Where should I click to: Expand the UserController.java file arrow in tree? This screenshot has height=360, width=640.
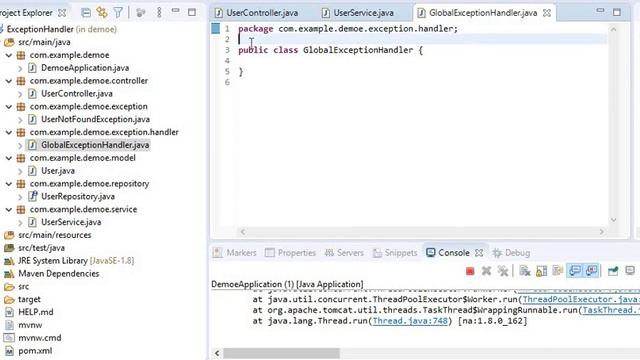(20, 94)
